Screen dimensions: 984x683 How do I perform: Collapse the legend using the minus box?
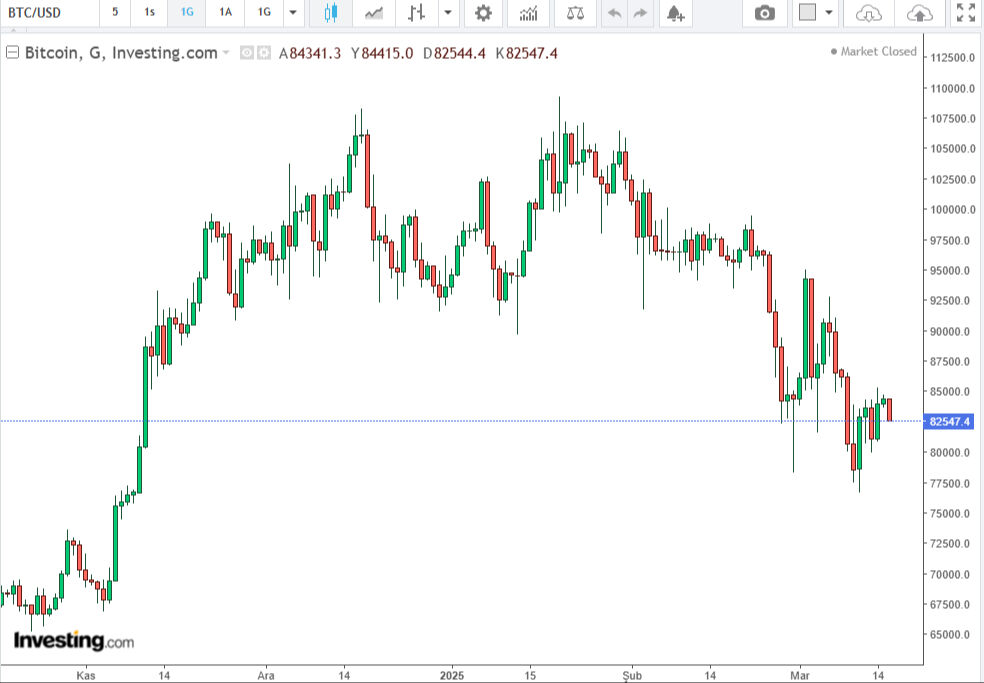(x=12, y=53)
